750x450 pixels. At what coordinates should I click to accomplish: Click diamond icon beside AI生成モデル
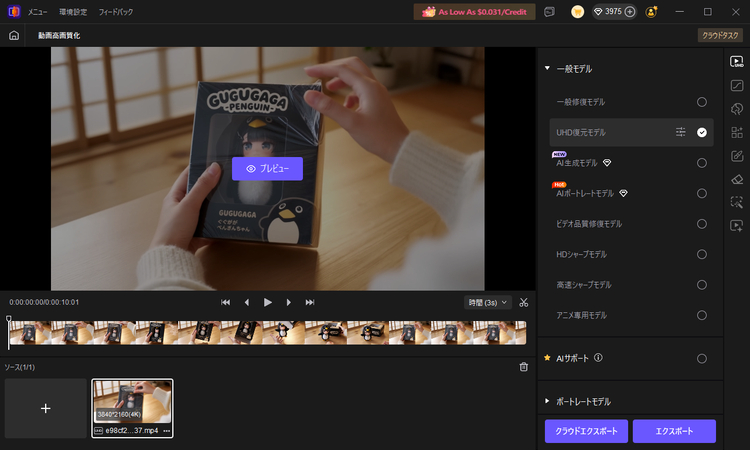607,163
